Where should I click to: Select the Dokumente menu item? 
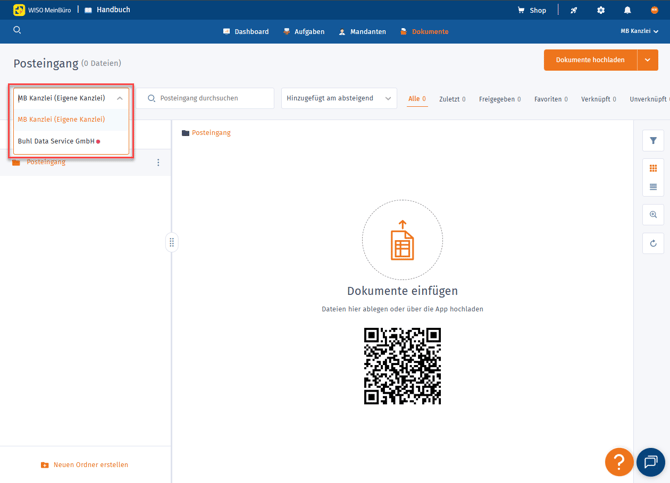pos(424,32)
